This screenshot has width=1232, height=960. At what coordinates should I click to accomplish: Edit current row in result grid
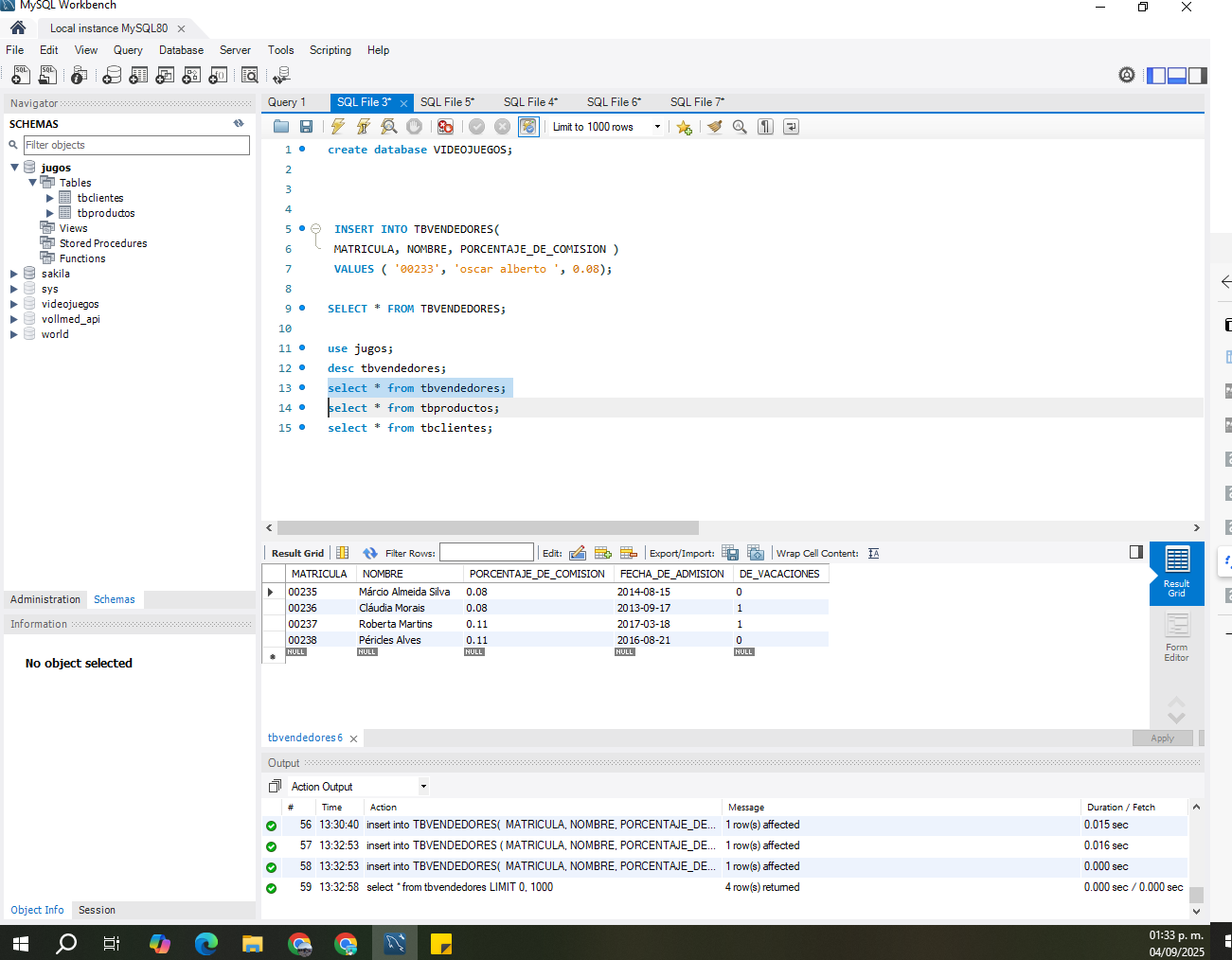(578, 553)
